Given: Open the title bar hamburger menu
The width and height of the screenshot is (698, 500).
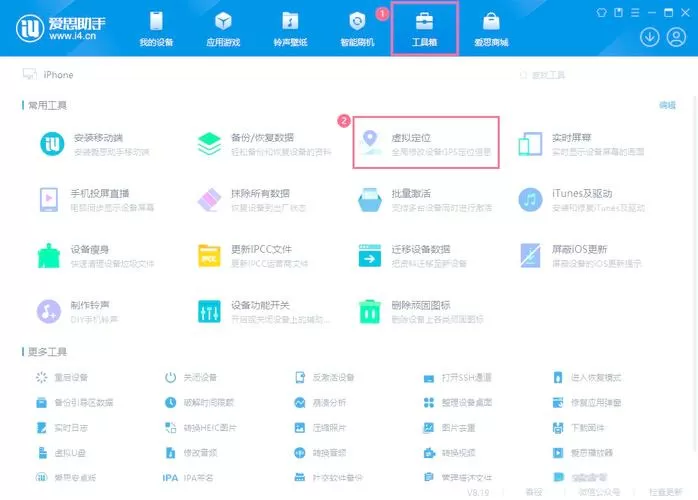Looking at the screenshot, I should pos(635,12).
